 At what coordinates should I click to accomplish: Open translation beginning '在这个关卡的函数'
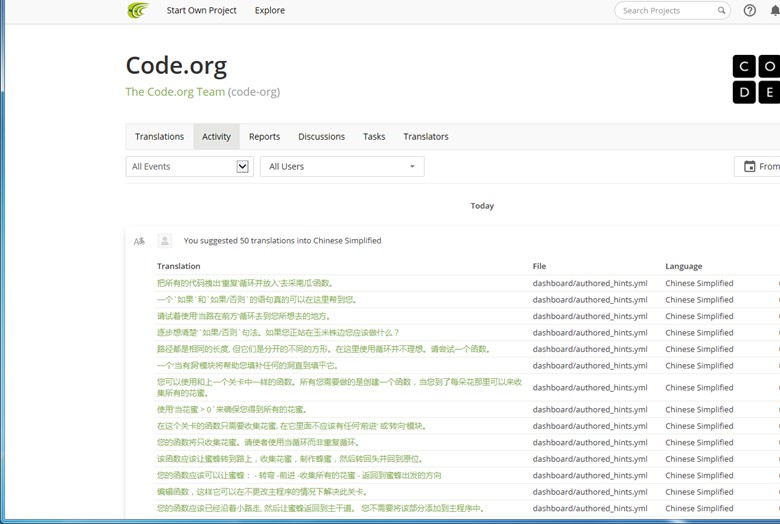(x=292, y=425)
